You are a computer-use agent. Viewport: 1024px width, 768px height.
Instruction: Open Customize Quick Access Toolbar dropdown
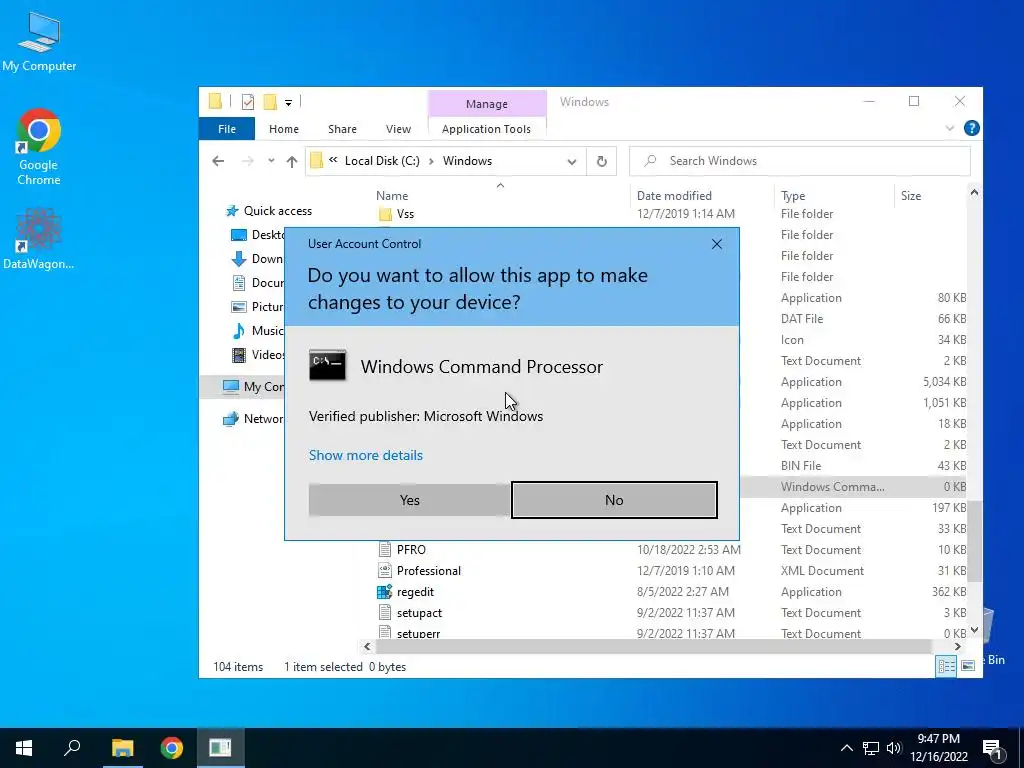coord(288,103)
